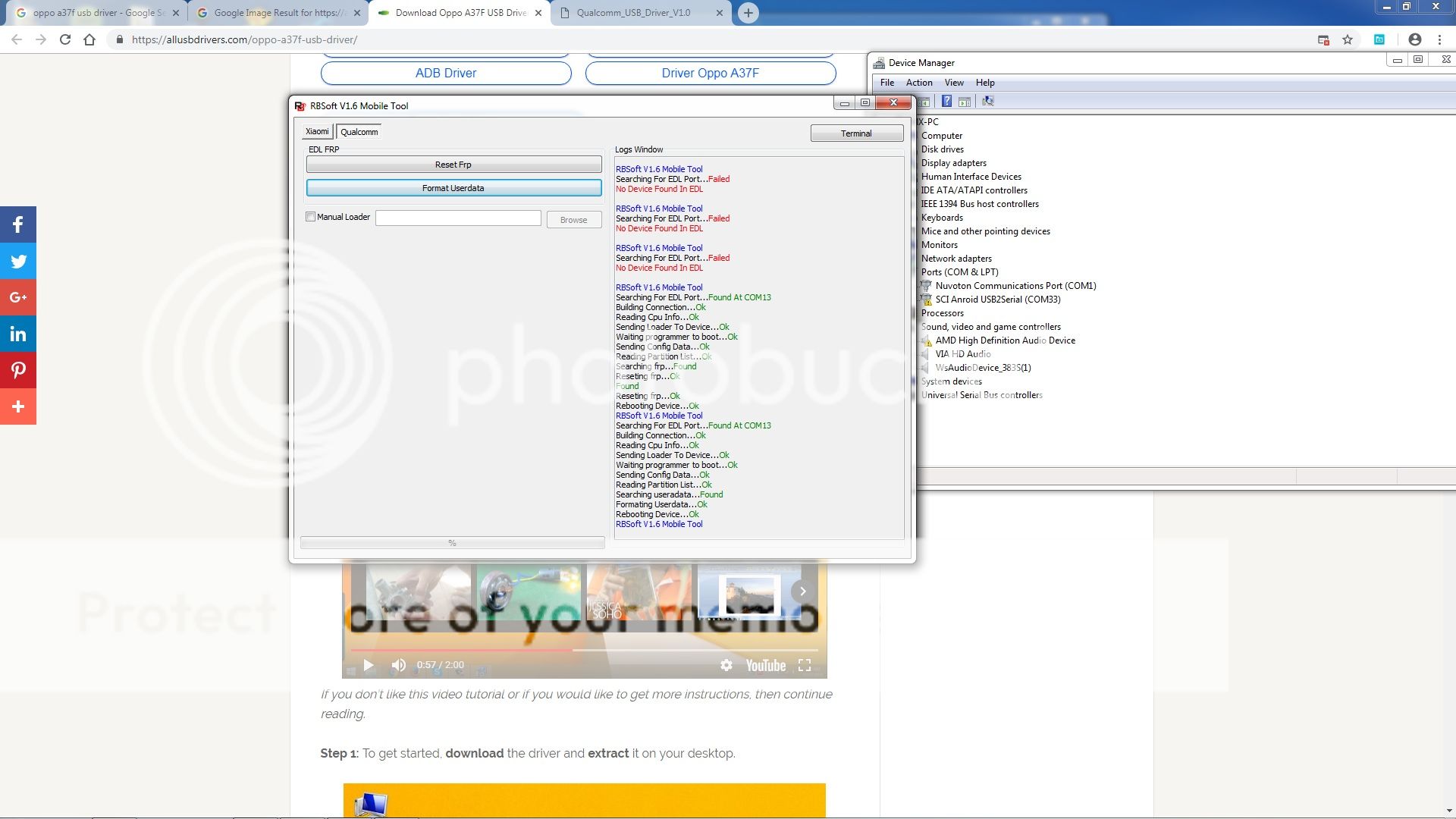Click the Driver Oppo A37F link button
Image resolution: width=1456 pixels, height=819 pixels.
click(x=710, y=73)
